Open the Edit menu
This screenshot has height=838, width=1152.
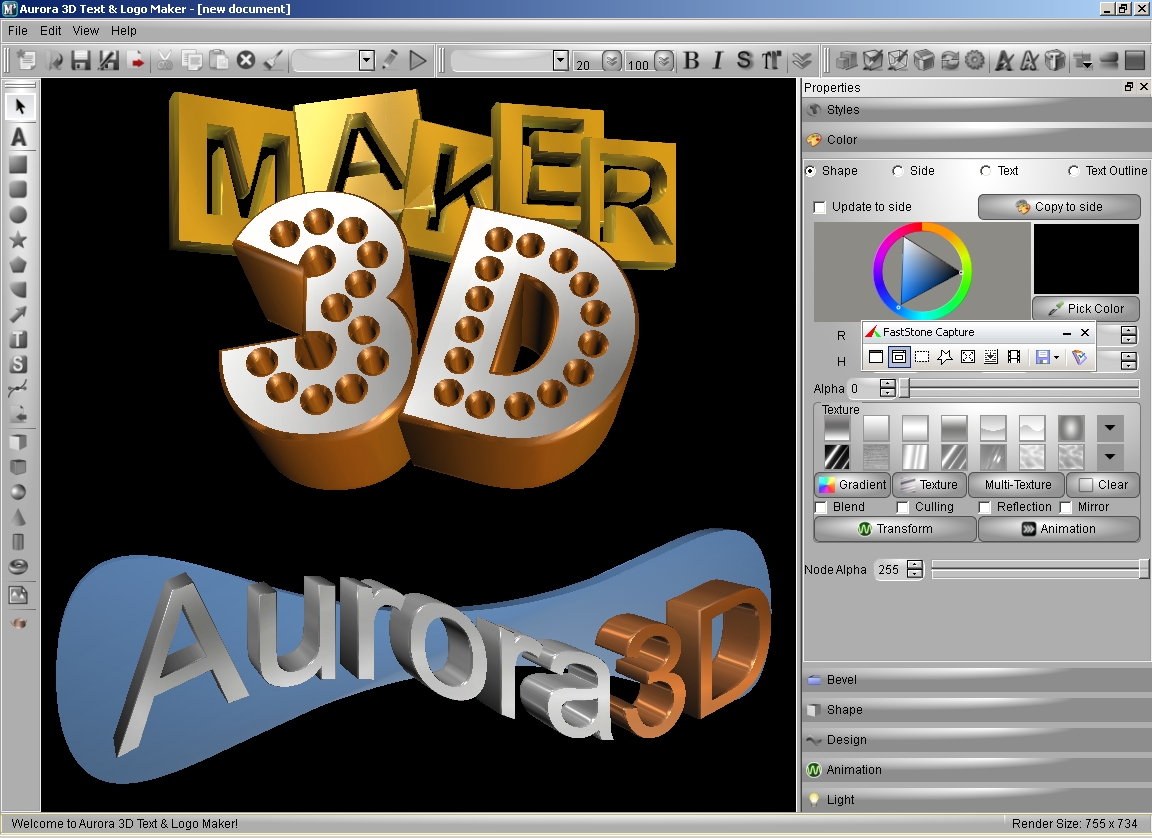(x=51, y=31)
